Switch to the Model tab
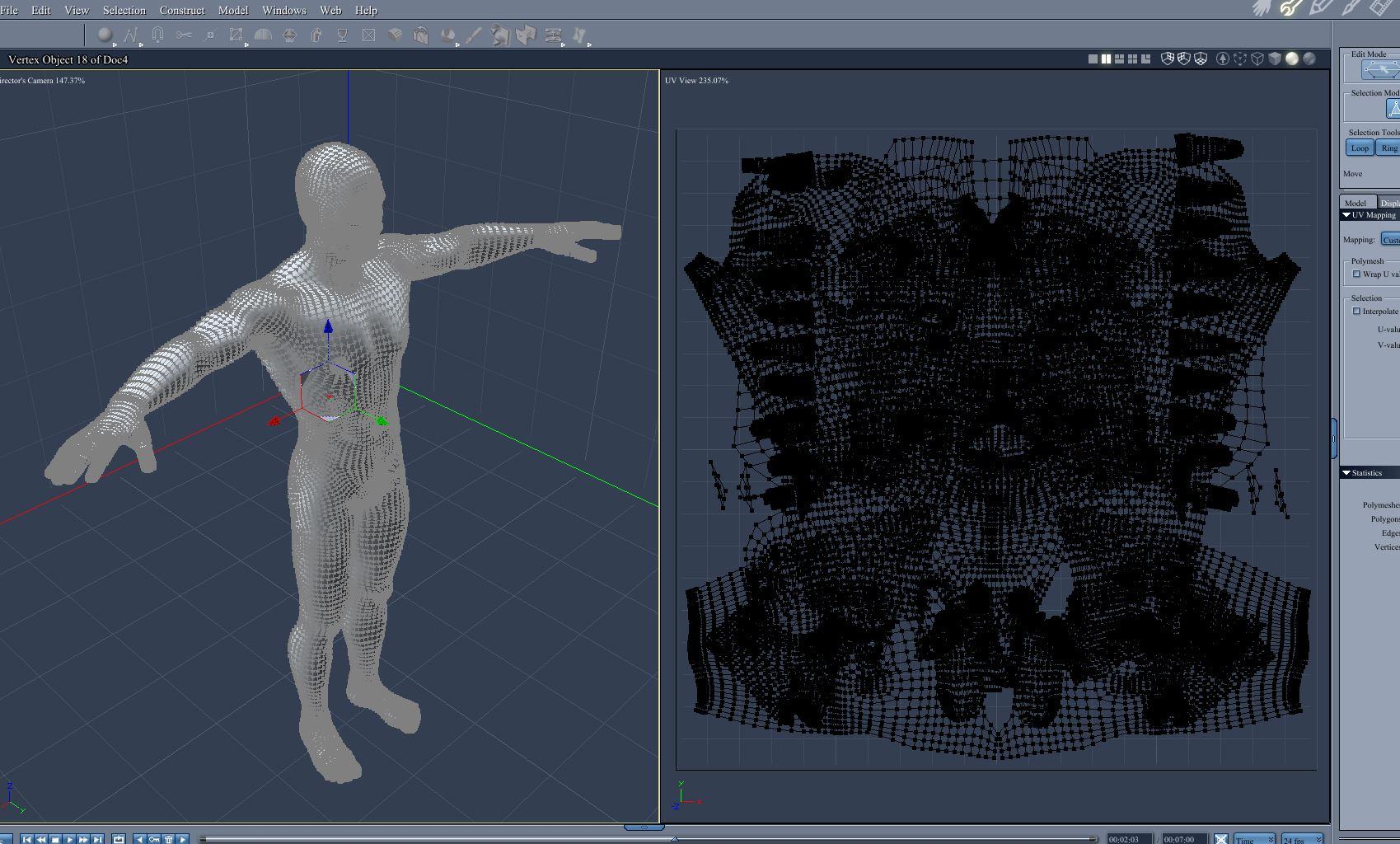This screenshot has width=1400, height=844. 1355,203
